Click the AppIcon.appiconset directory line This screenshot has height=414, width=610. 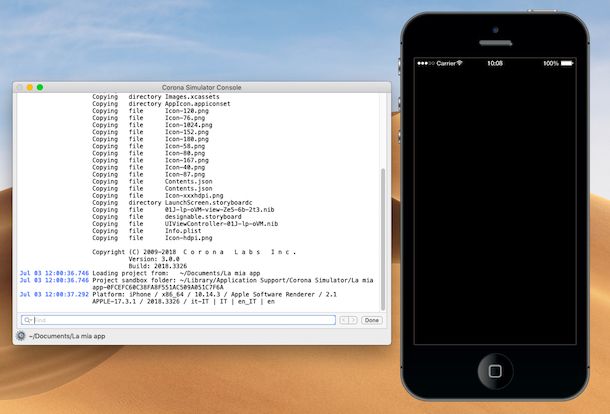coord(161,104)
